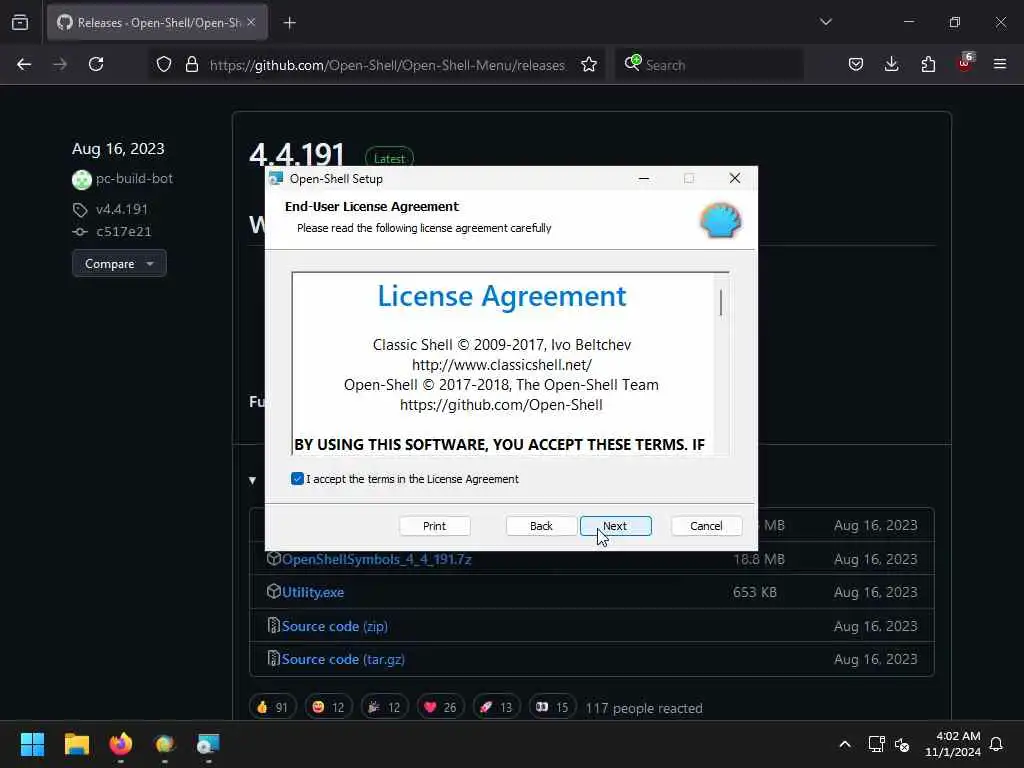The width and height of the screenshot is (1024, 768).
Task: Uncheck I accept the license terms checkbox
Action: [297, 479]
